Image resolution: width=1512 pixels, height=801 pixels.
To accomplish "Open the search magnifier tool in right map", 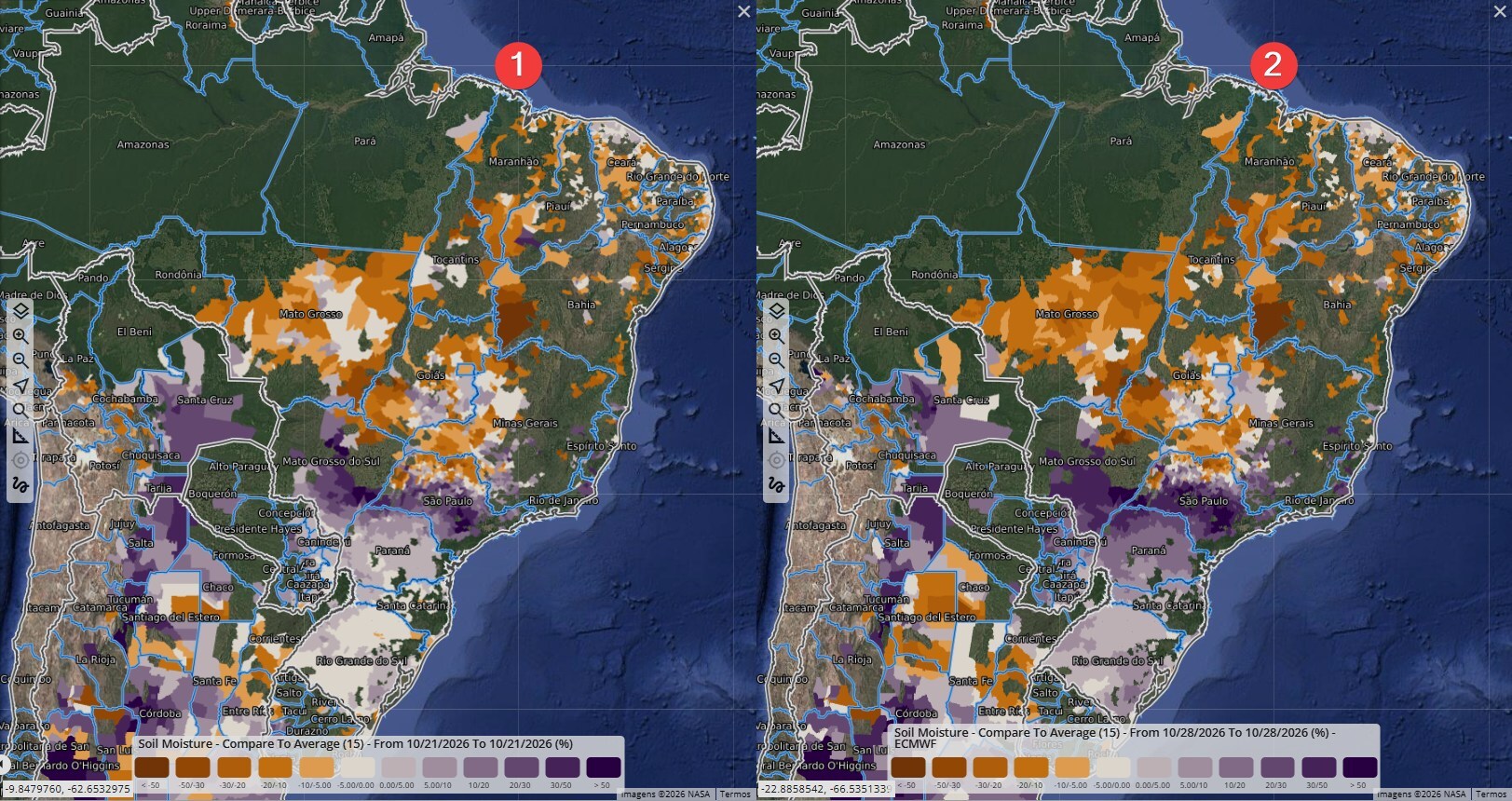I will [777, 410].
